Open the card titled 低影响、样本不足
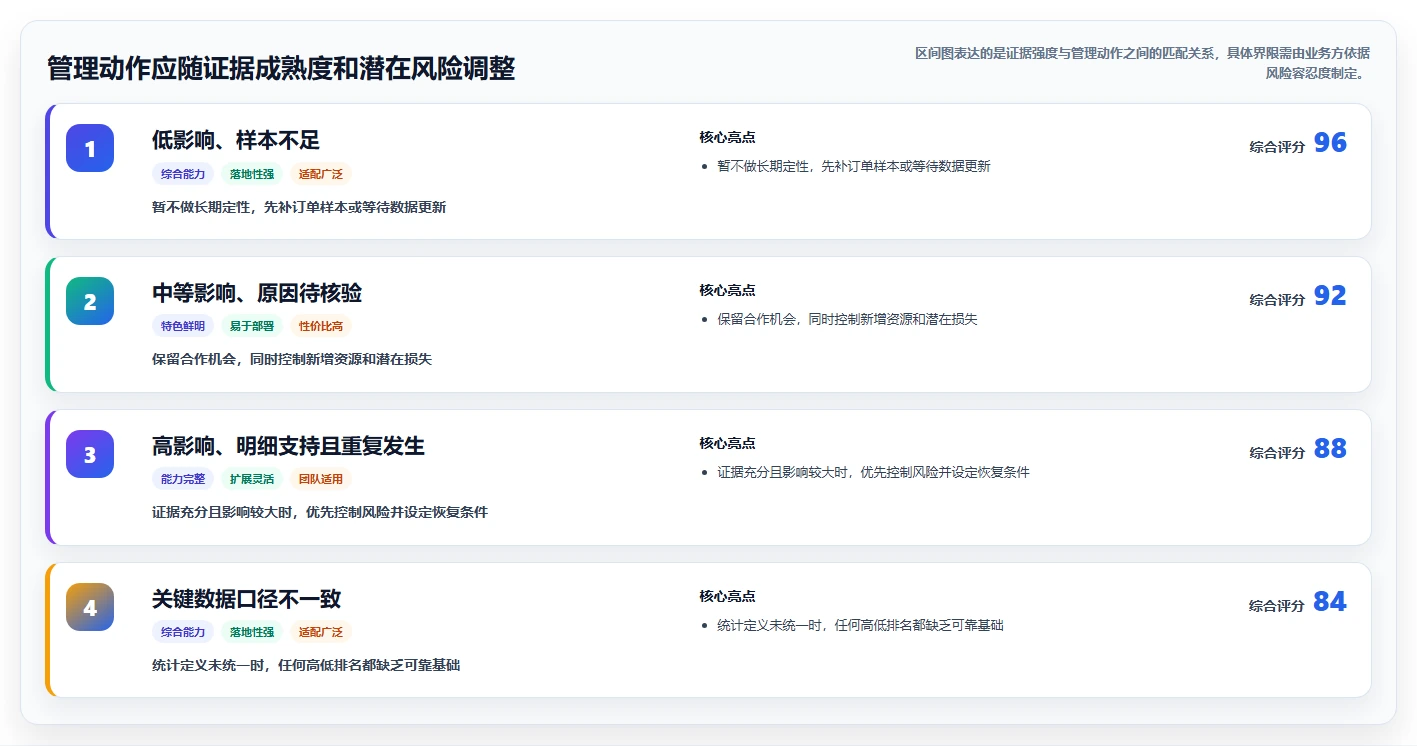Viewport: 1417px width, 746px height. pos(708,171)
